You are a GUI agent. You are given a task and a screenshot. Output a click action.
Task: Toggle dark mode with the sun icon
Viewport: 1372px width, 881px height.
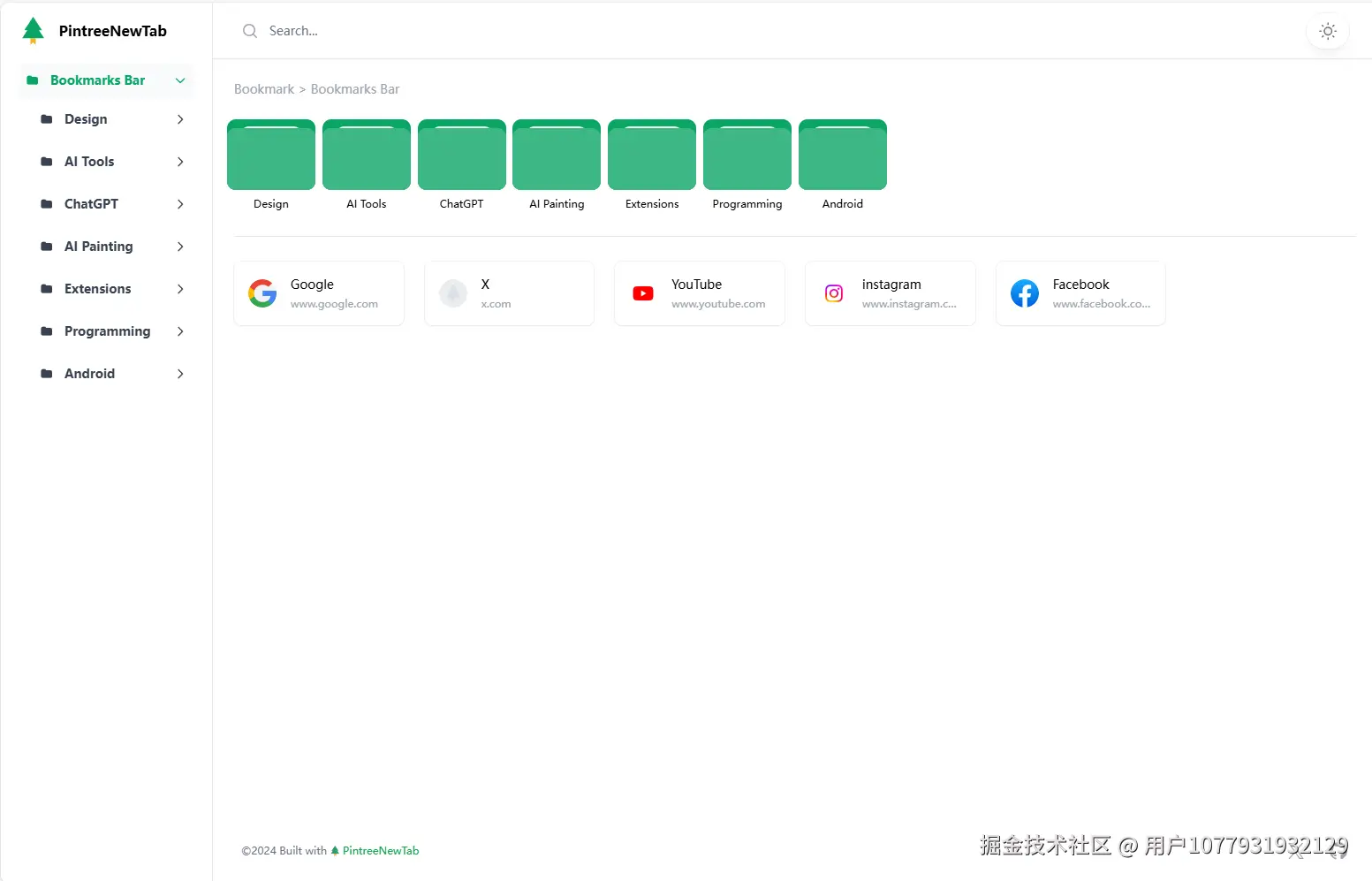1327,31
